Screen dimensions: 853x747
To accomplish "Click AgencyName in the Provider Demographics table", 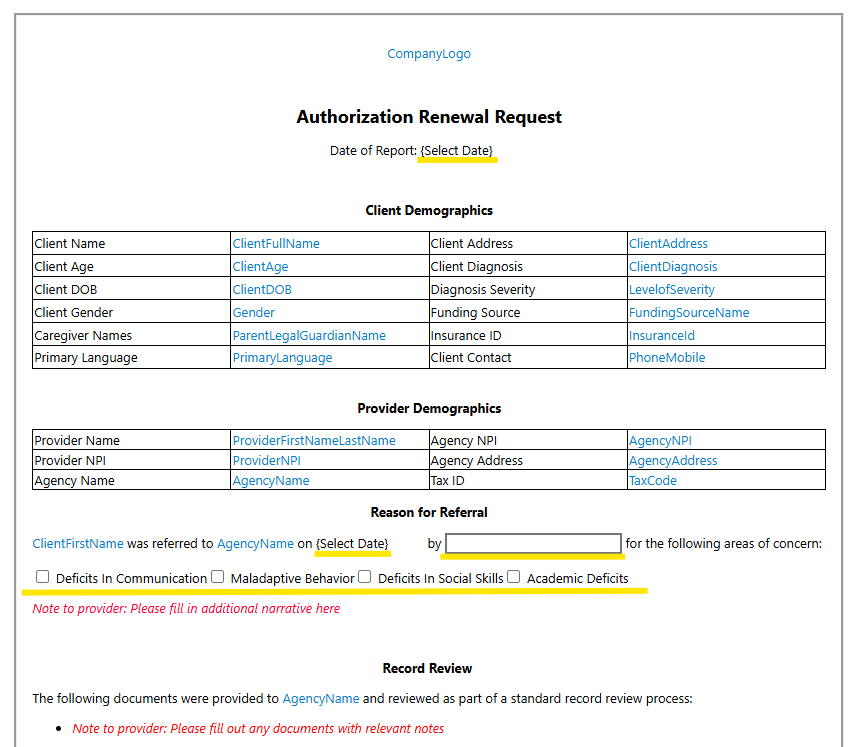I will click(271, 481).
